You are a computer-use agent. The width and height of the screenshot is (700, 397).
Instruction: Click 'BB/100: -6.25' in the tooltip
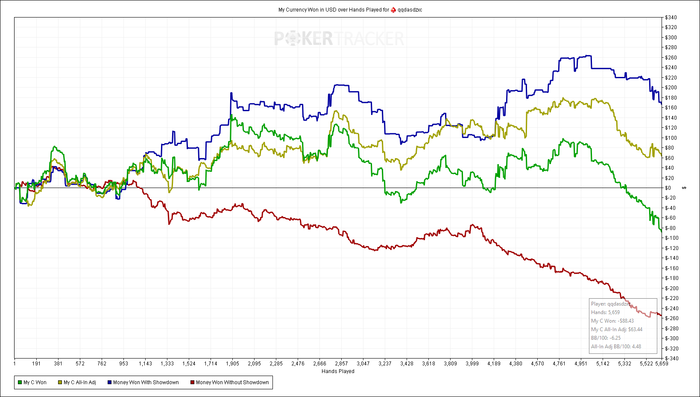606,338
